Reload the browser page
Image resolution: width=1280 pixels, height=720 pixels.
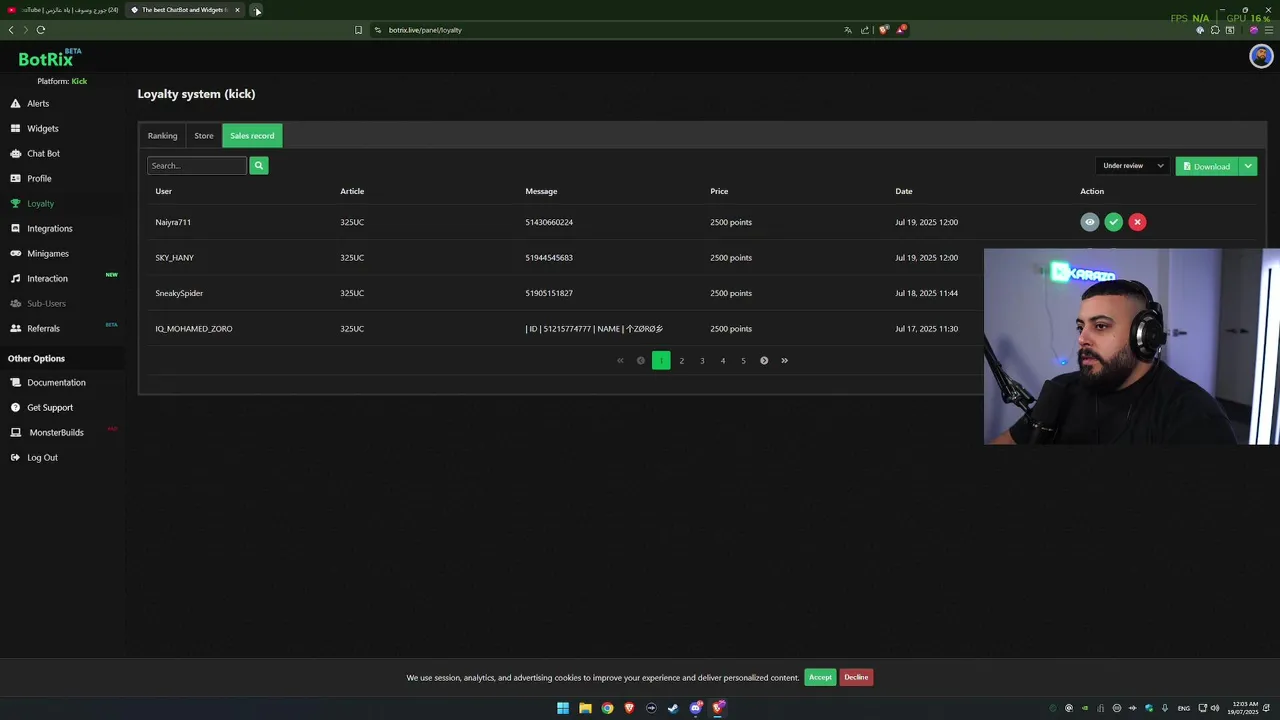click(41, 30)
